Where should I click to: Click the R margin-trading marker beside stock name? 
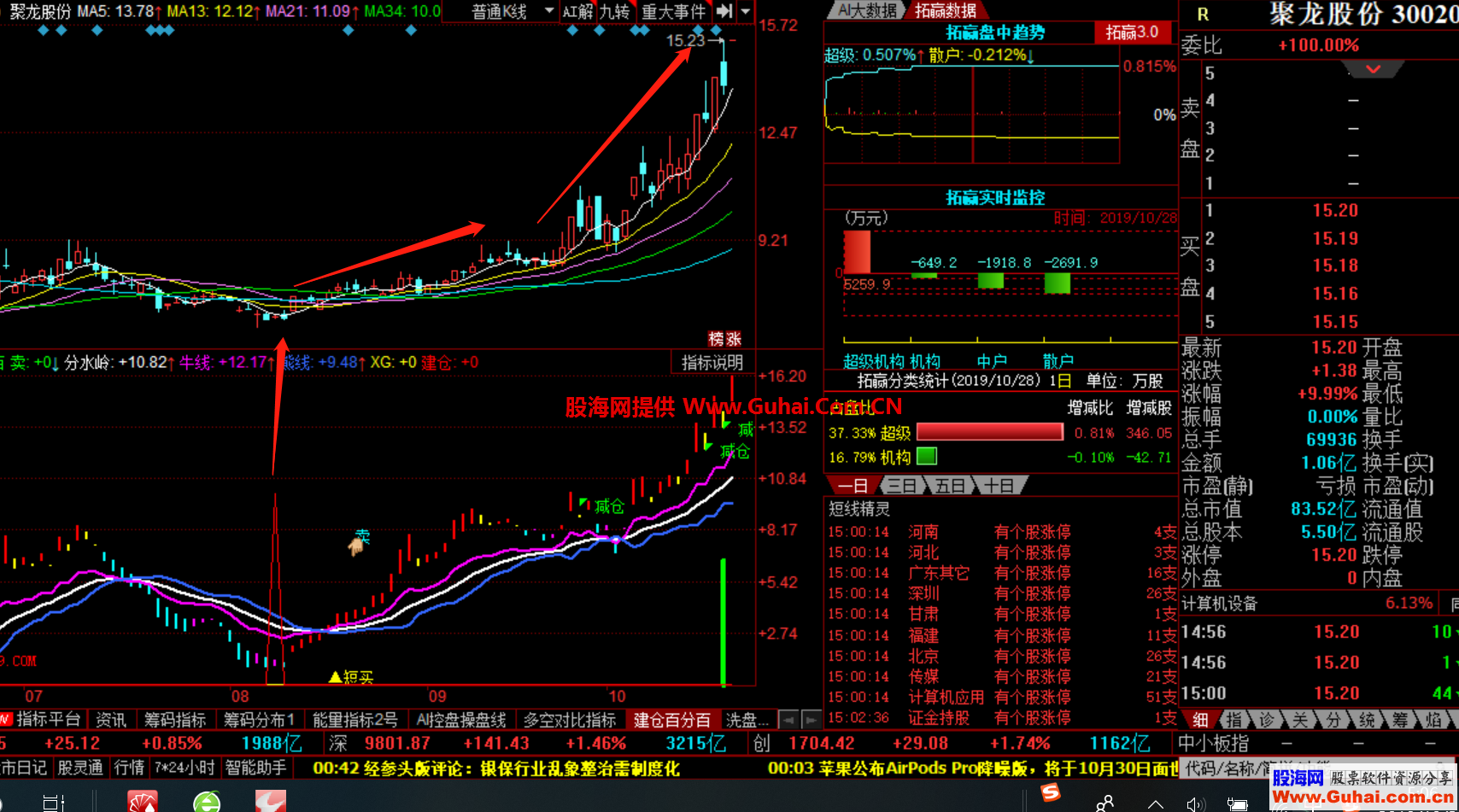pyautogui.click(x=1203, y=15)
